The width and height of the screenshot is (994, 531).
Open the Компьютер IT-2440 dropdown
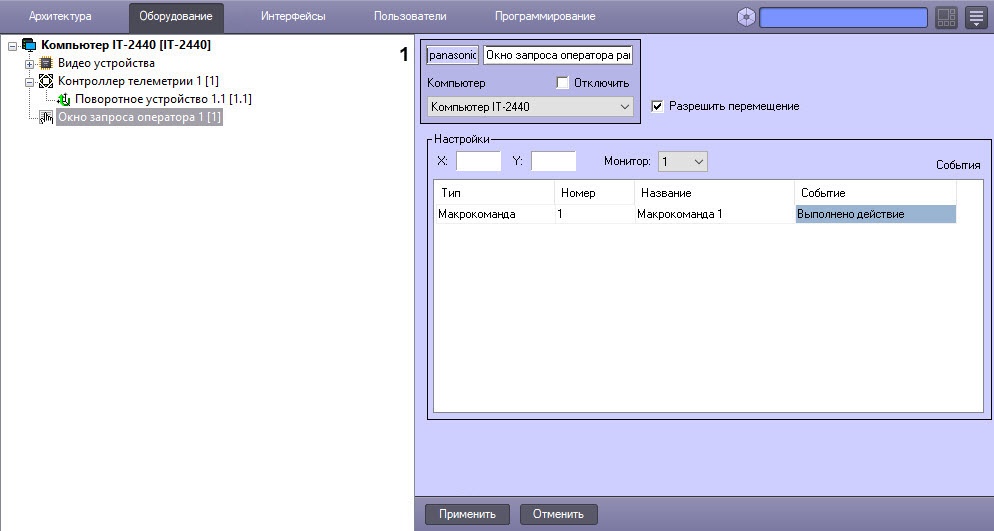click(x=530, y=106)
